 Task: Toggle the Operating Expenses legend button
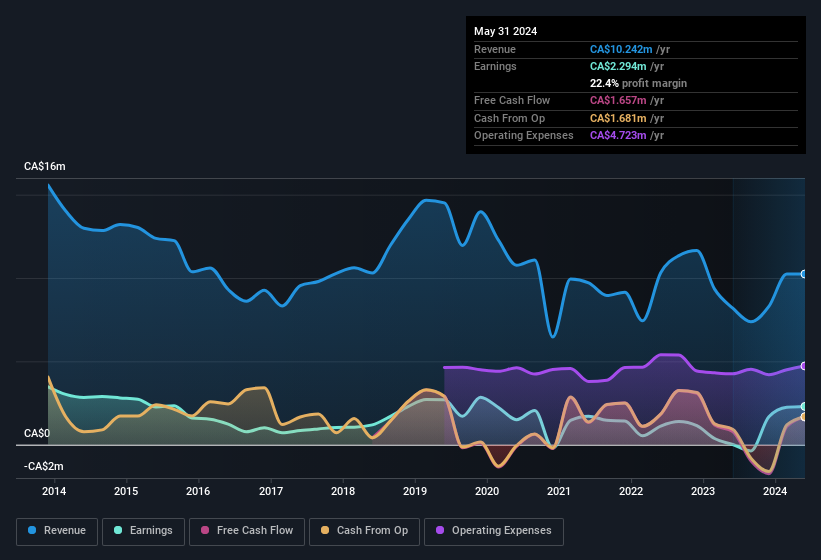click(494, 531)
